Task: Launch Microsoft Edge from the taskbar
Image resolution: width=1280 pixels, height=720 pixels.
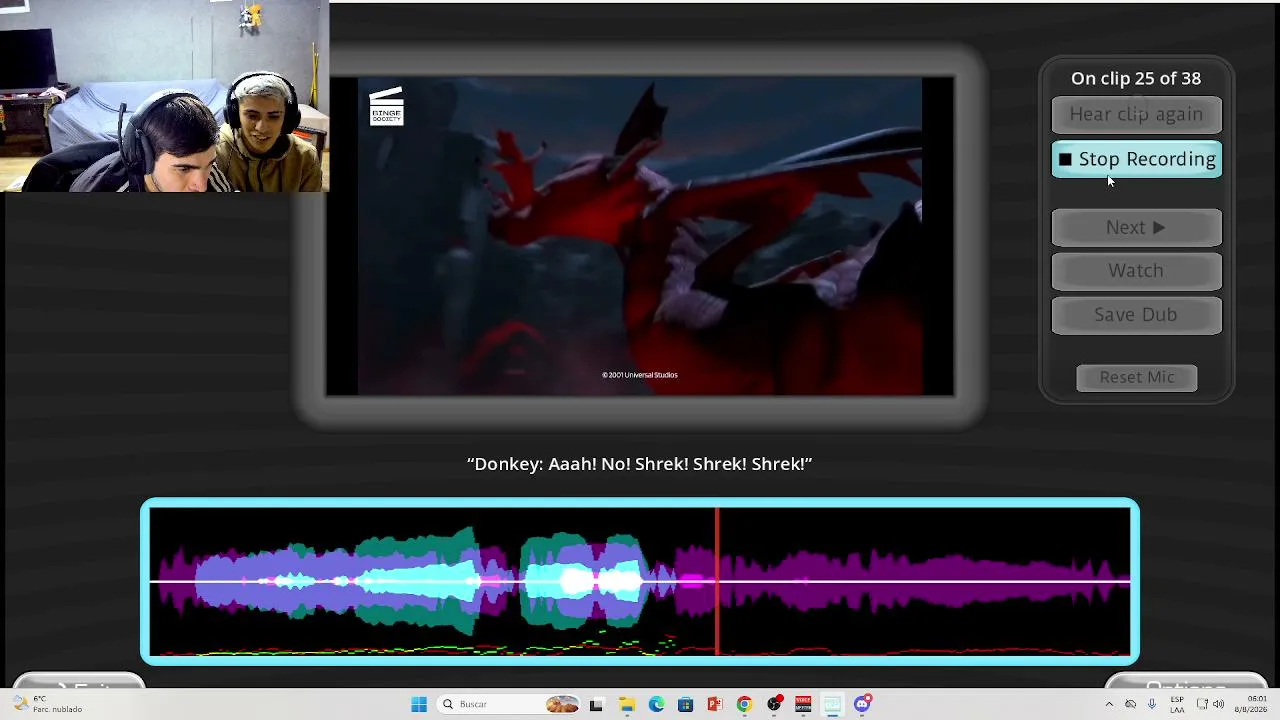Action: [x=656, y=704]
